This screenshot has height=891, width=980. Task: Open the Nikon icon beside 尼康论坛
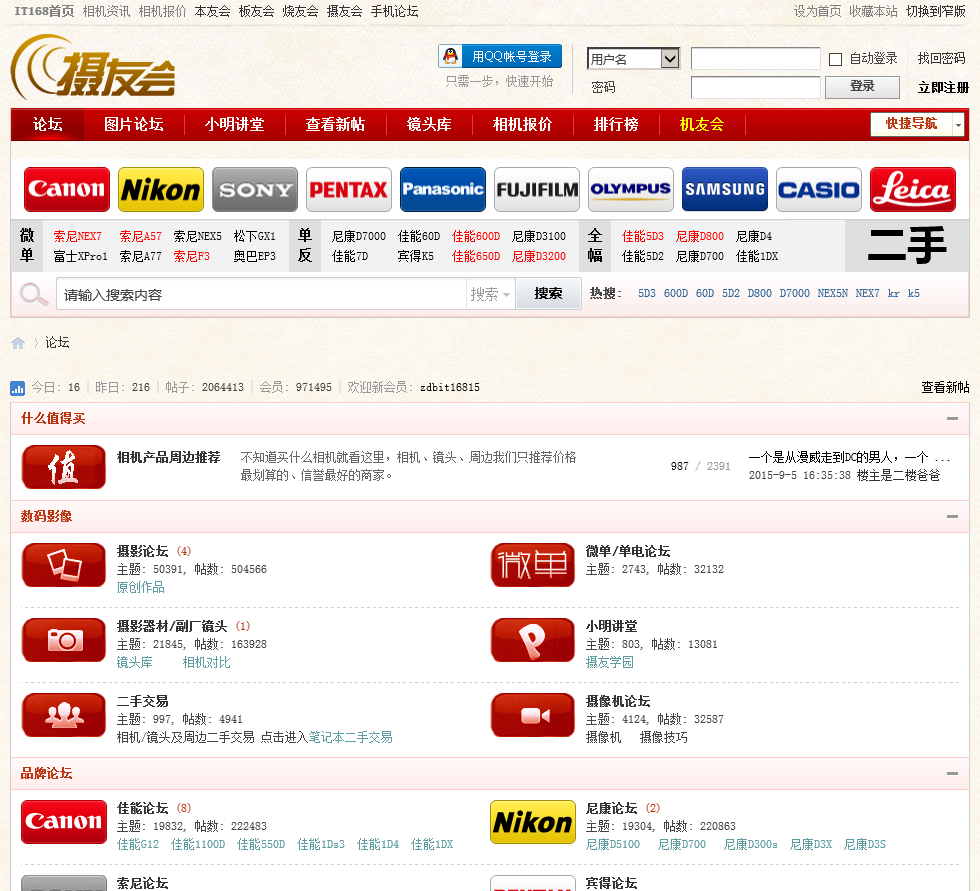pos(532,822)
